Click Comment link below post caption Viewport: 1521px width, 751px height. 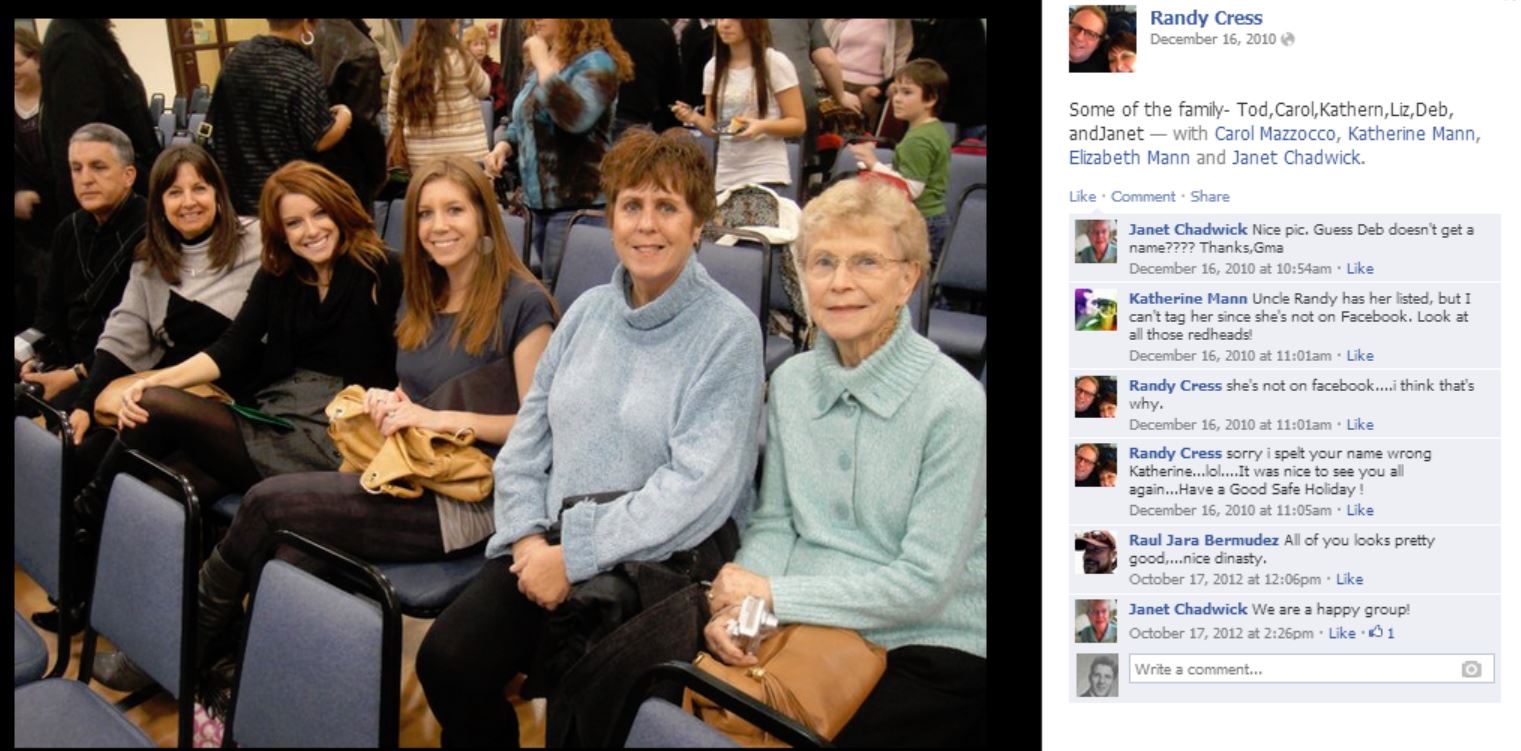click(x=1143, y=196)
